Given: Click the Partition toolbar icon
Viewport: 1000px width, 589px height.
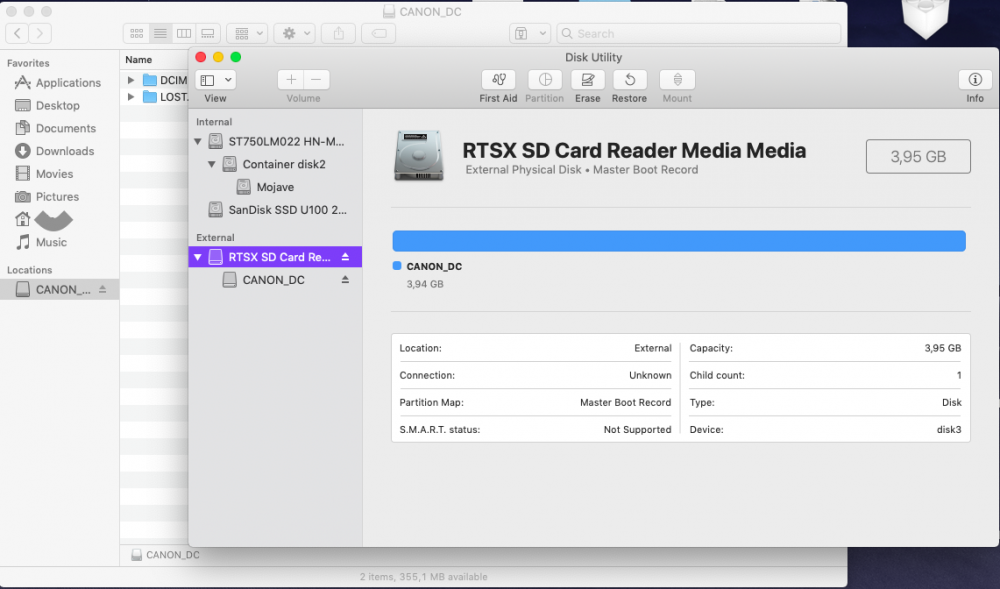Looking at the screenshot, I should click(x=545, y=80).
